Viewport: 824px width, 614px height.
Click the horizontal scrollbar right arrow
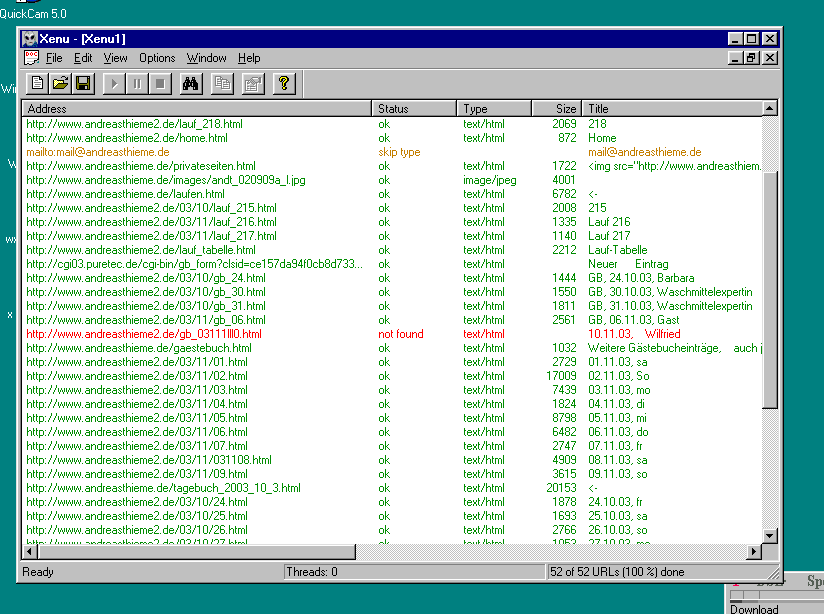point(754,551)
